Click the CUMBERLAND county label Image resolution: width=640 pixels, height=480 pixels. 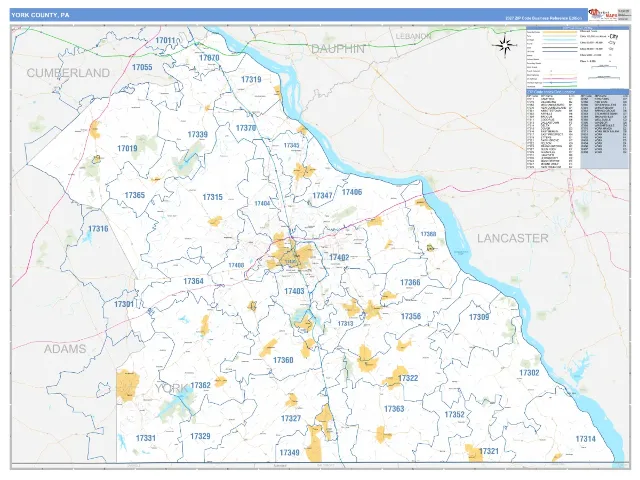point(68,73)
